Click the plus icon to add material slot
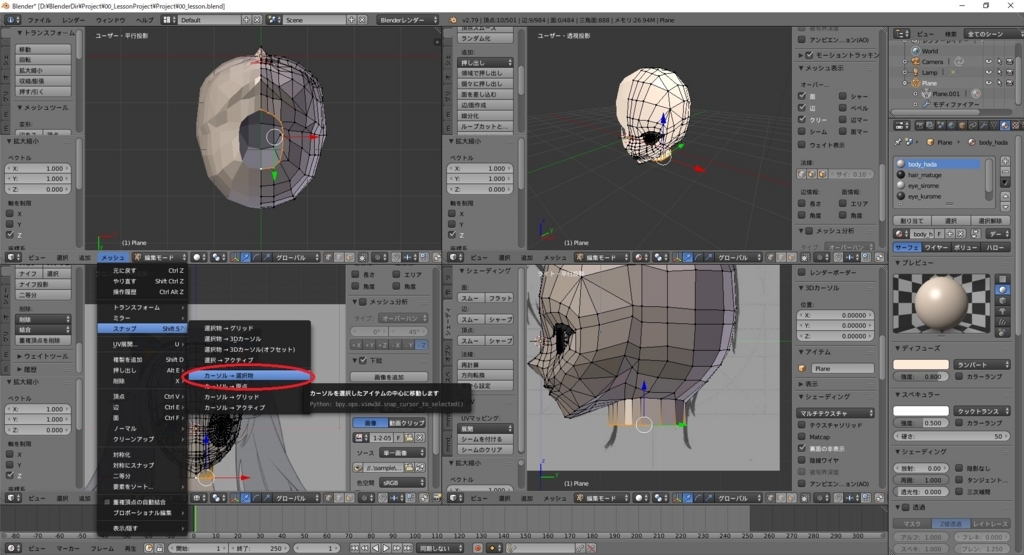Image resolution: width=1024 pixels, height=555 pixels. pyautogui.click(x=1004, y=163)
